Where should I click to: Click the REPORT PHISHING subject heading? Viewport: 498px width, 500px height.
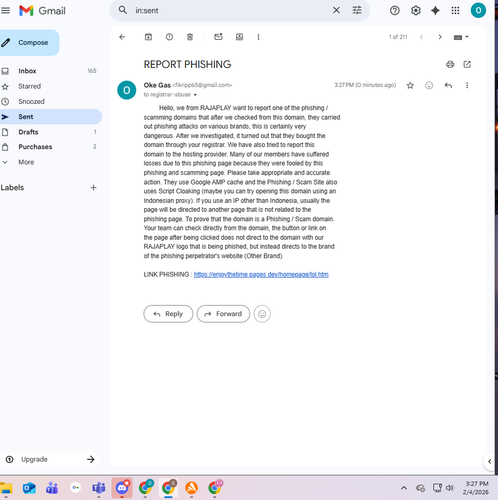click(x=187, y=64)
